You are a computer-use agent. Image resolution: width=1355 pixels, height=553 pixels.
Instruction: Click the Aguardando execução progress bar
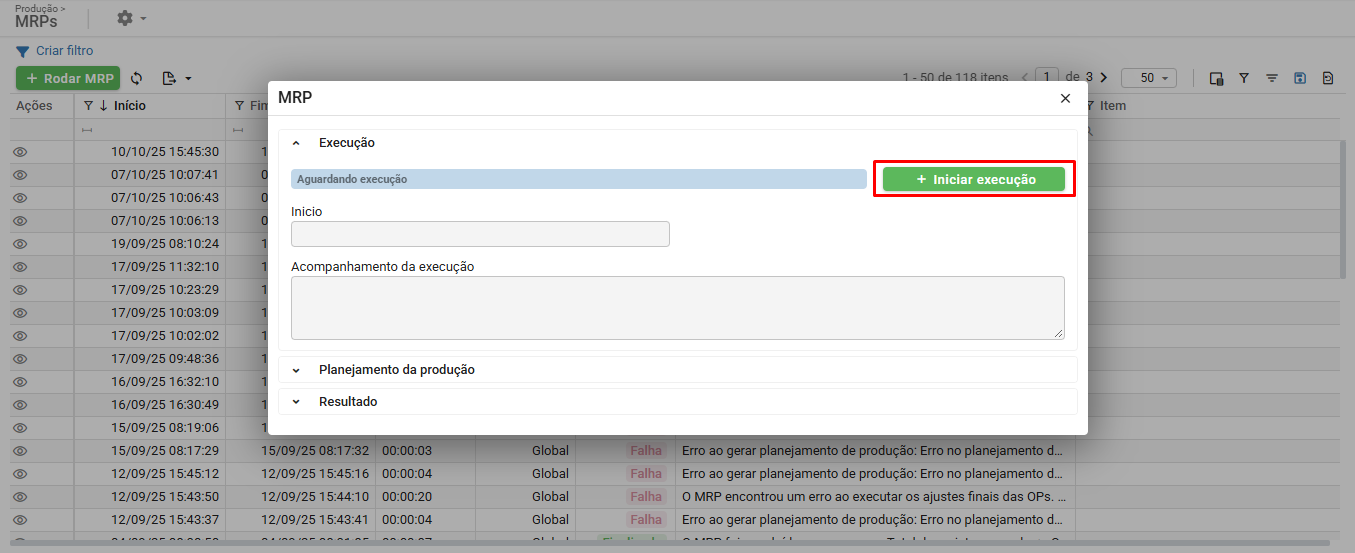click(x=578, y=179)
